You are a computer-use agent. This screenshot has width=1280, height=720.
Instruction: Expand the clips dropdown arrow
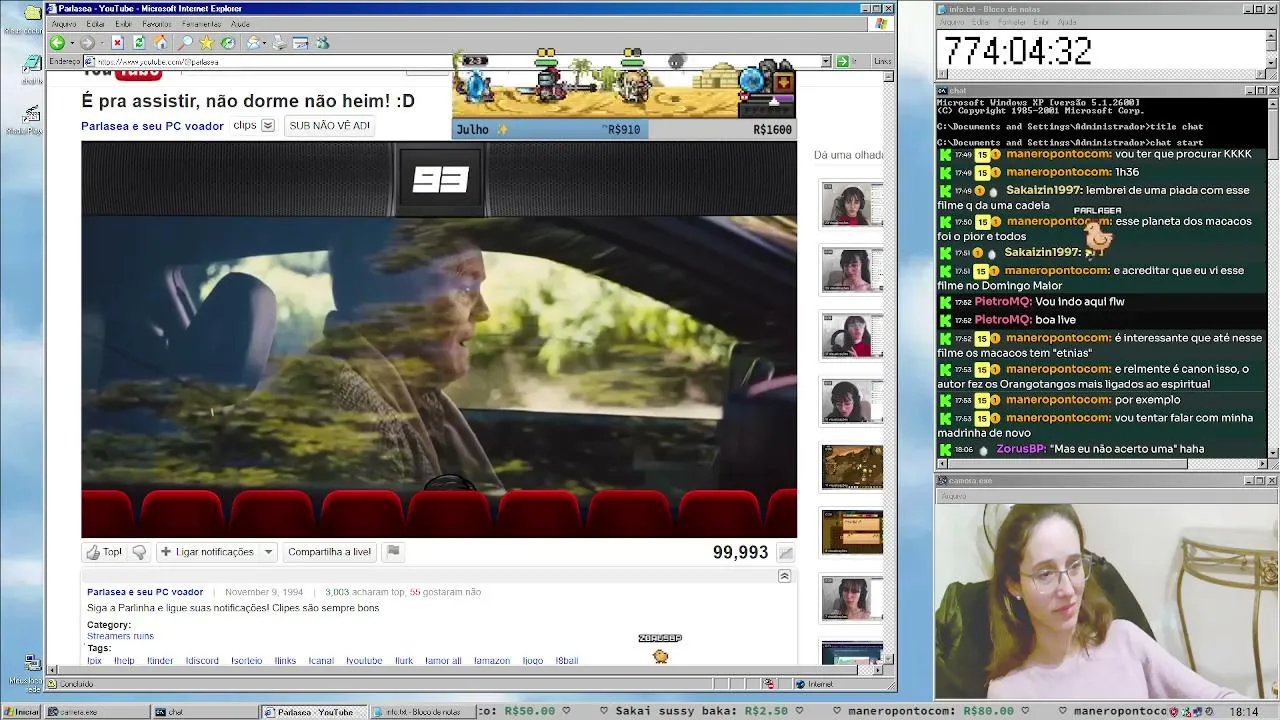click(268, 126)
